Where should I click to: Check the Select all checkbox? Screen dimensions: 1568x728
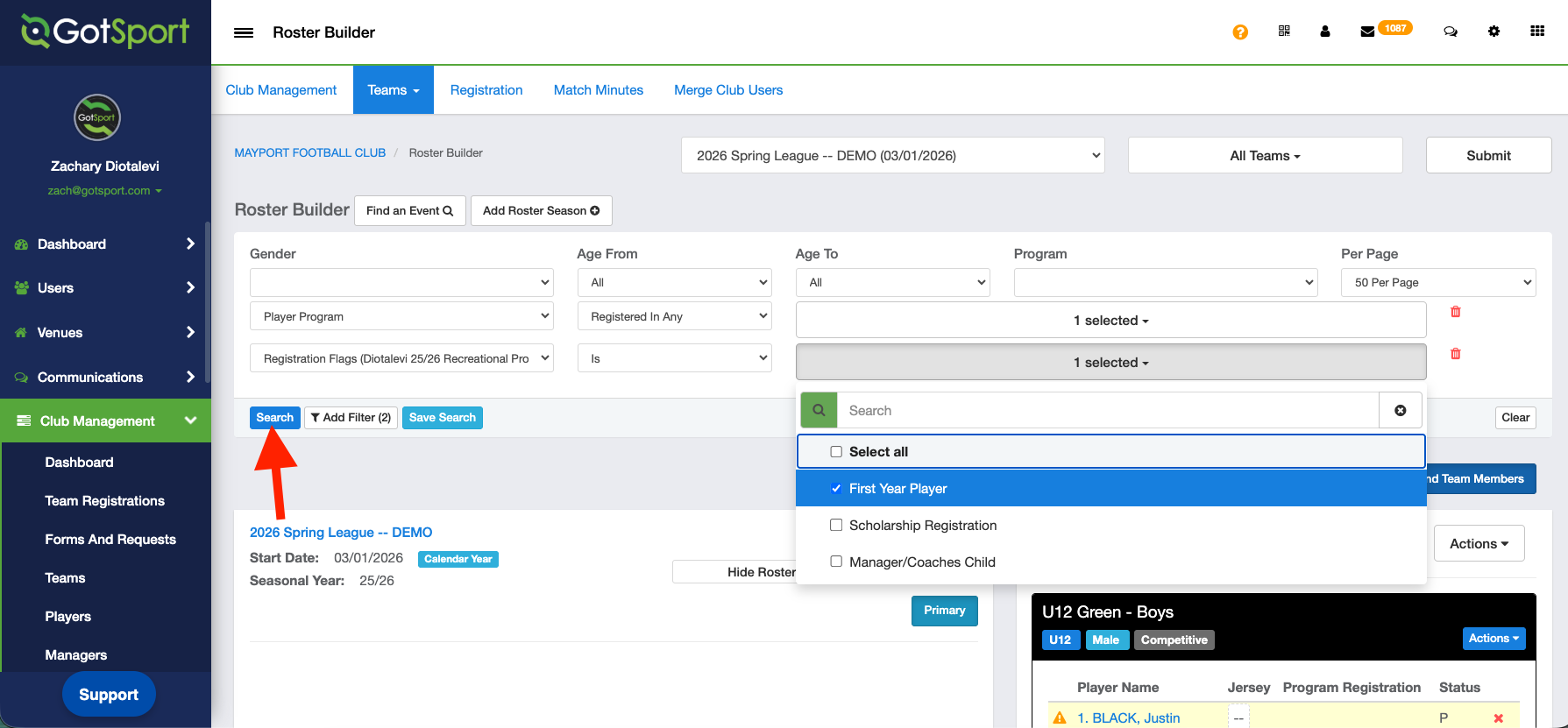coord(836,452)
